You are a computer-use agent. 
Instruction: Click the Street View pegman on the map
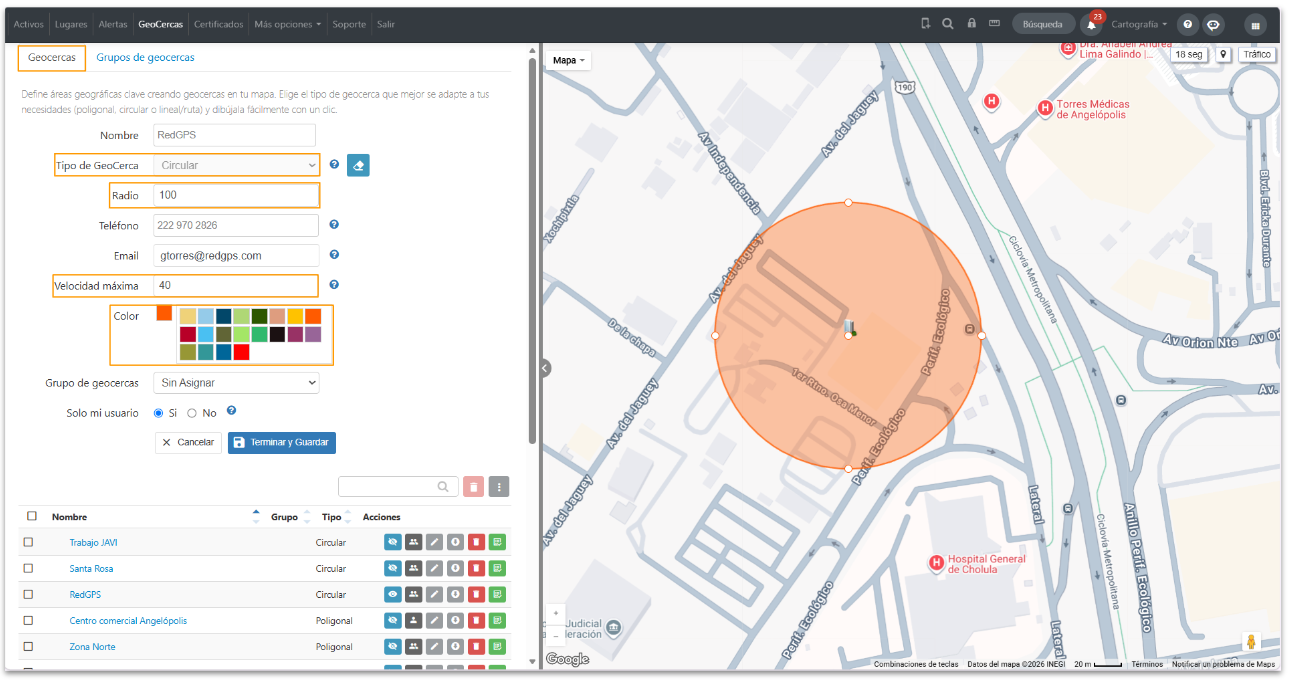[x=1251, y=642]
